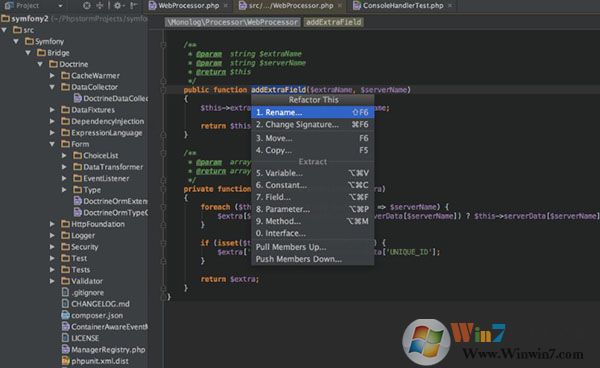Viewport: 600px width, 368px height.
Task: Expand the HttpFoundation folder
Action: [52, 224]
